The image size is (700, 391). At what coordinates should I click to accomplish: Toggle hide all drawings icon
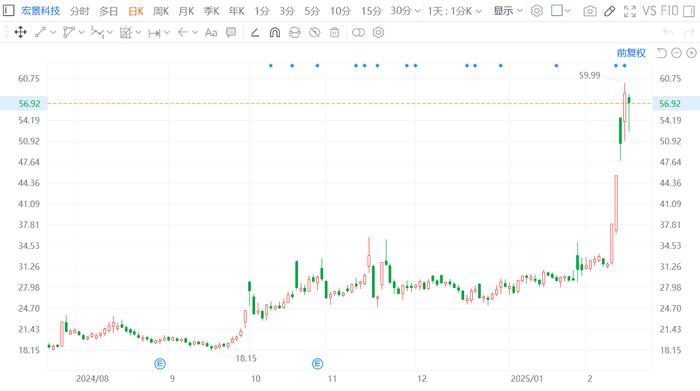(x=315, y=32)
